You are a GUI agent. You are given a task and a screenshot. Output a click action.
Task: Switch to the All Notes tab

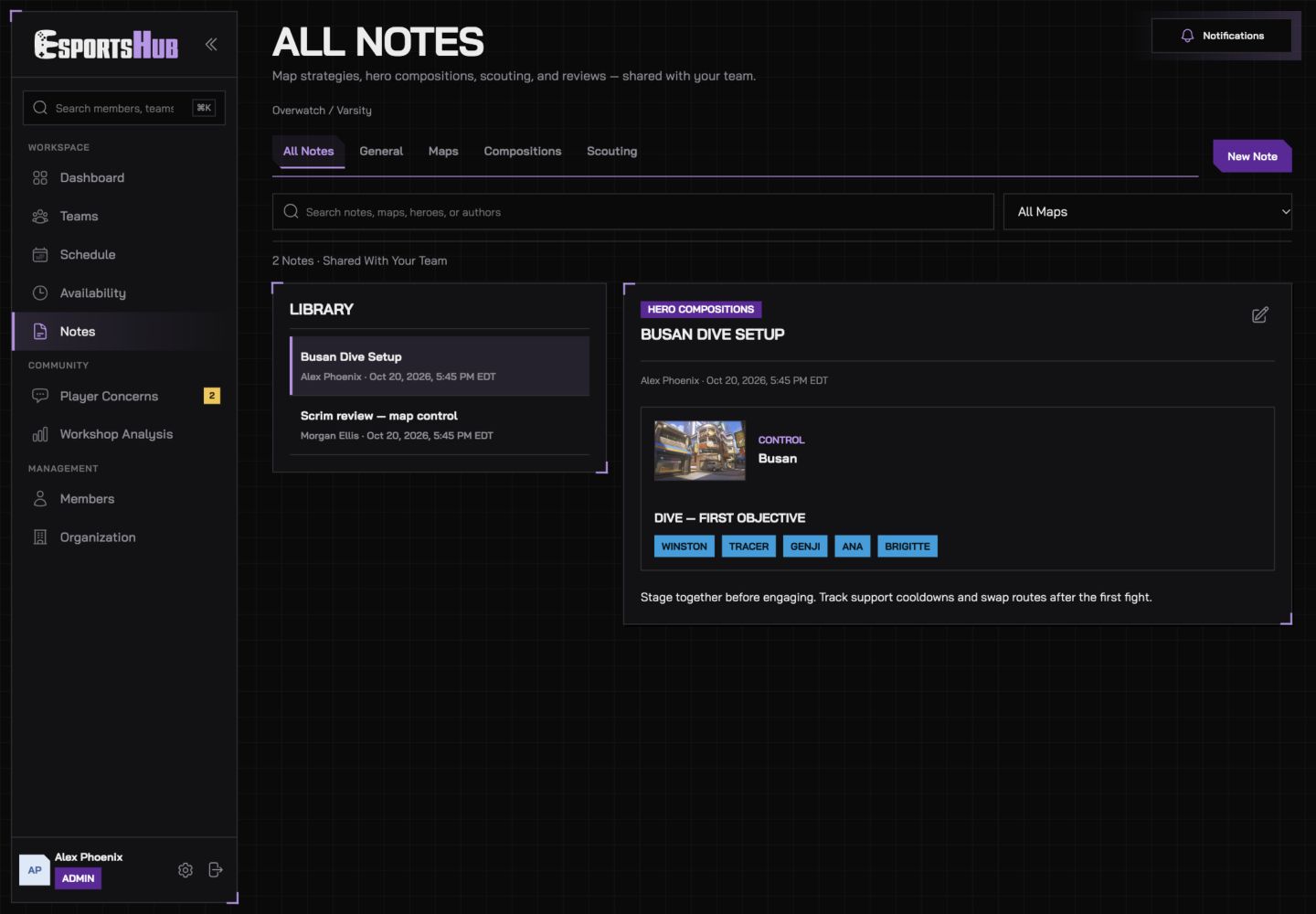point(308,151)
